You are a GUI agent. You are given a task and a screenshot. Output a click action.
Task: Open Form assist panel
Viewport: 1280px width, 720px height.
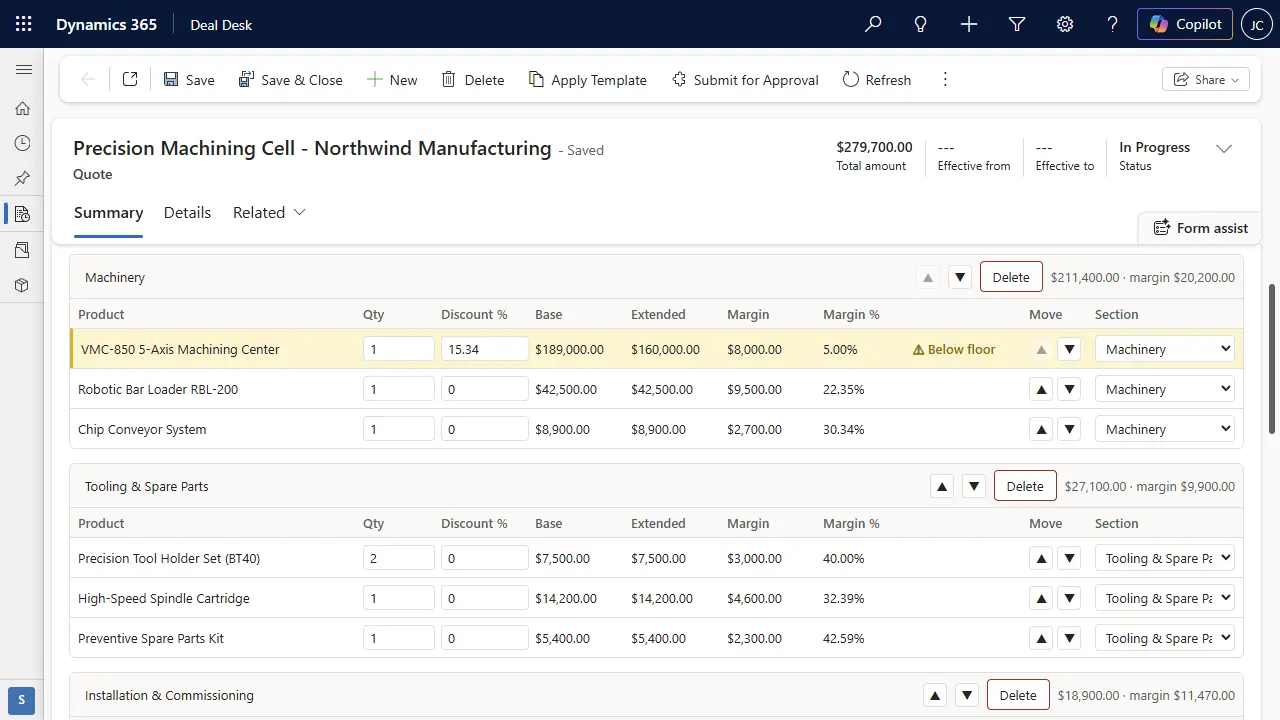coord(1200,228)
